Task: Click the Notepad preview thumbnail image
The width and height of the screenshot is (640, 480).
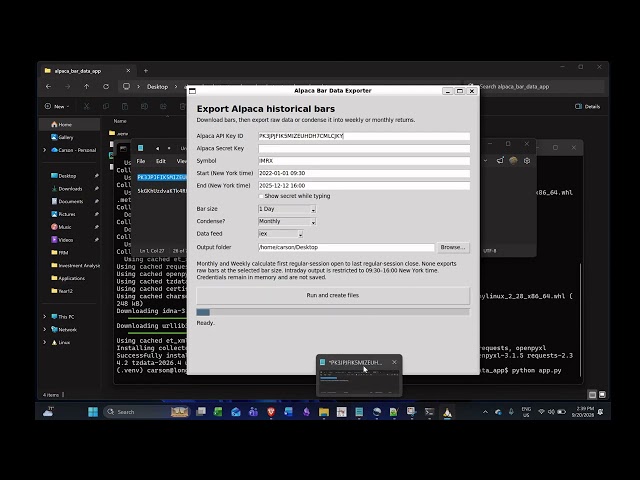Action: (x=359, y=382)
